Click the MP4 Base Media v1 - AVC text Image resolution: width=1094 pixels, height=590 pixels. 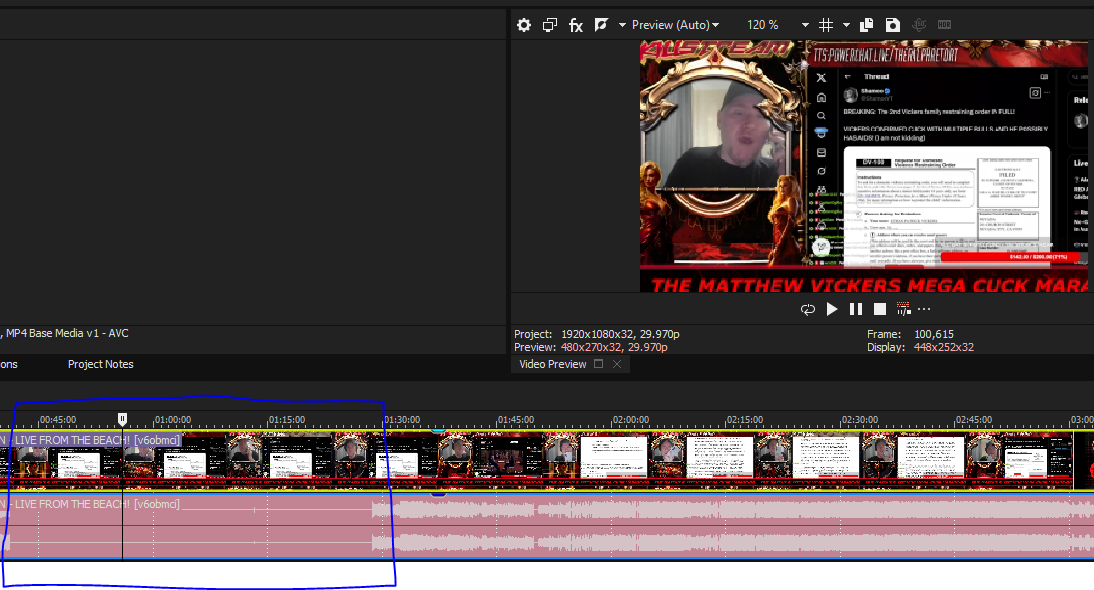point(67,333)
